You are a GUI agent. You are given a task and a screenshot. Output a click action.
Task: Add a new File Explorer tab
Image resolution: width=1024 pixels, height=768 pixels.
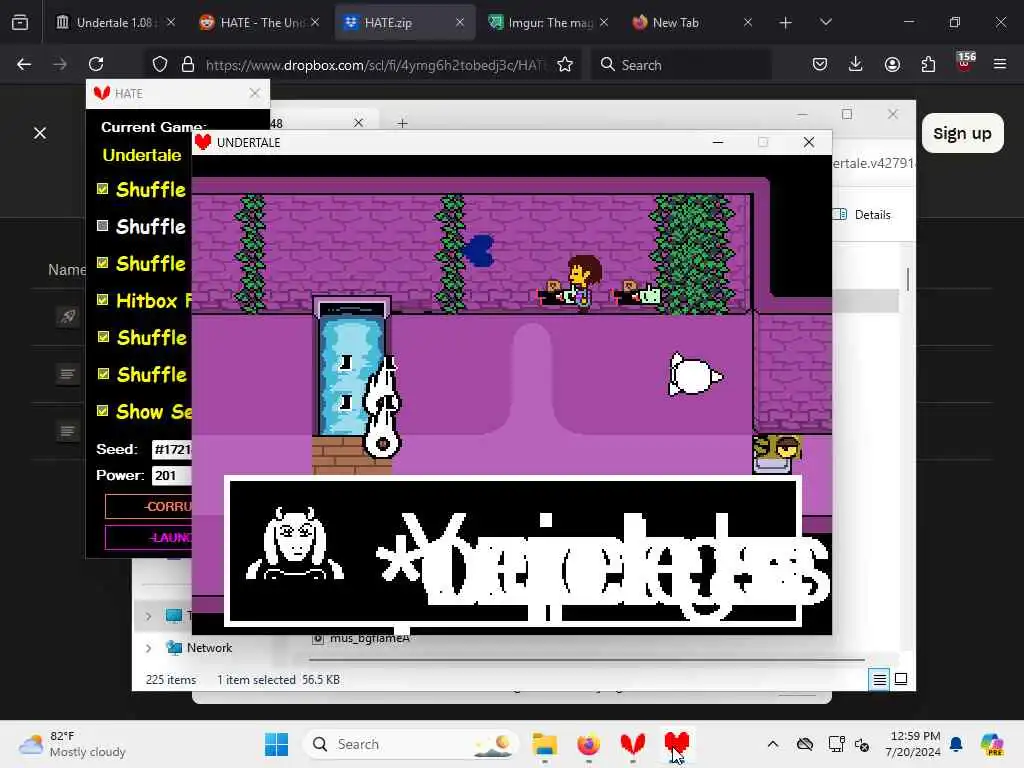(402, 123)
